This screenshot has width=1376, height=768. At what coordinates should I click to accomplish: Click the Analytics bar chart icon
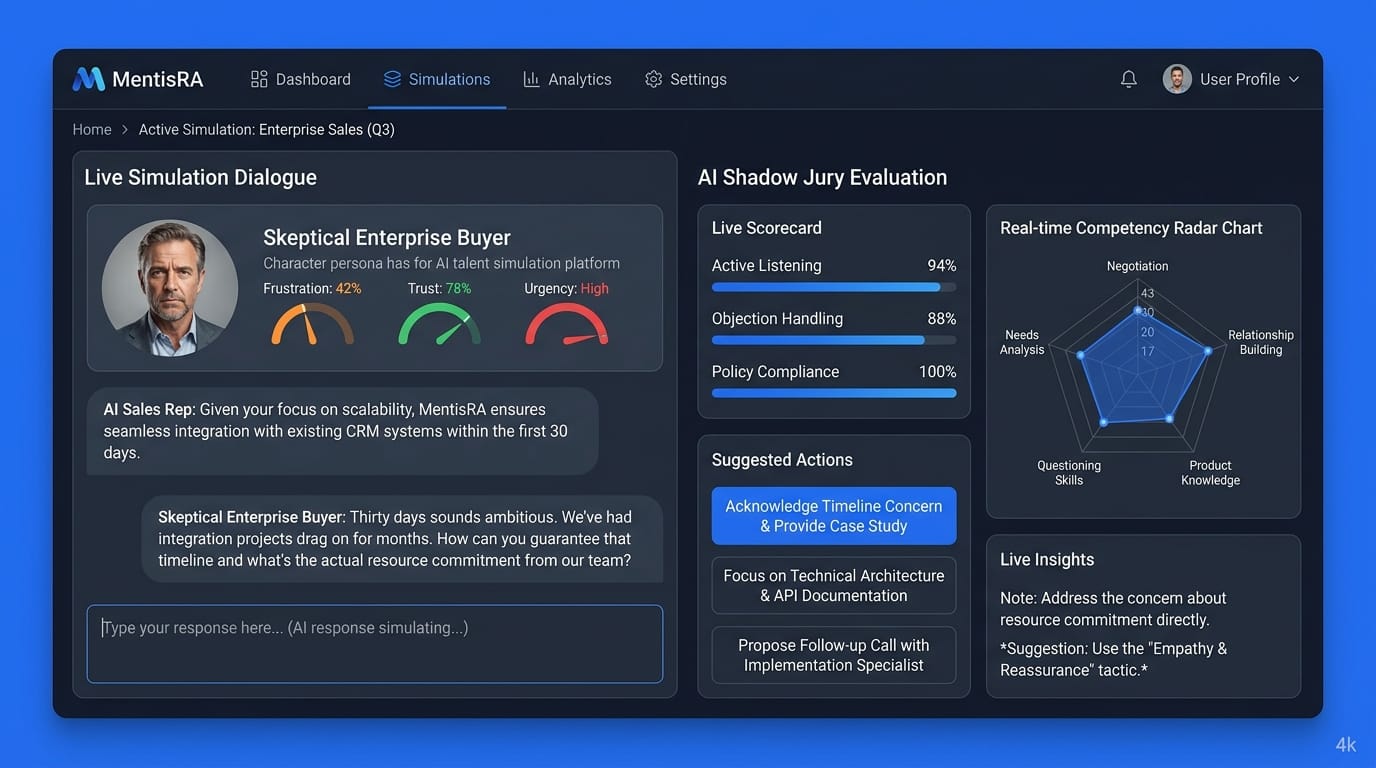tap(531, 79)
